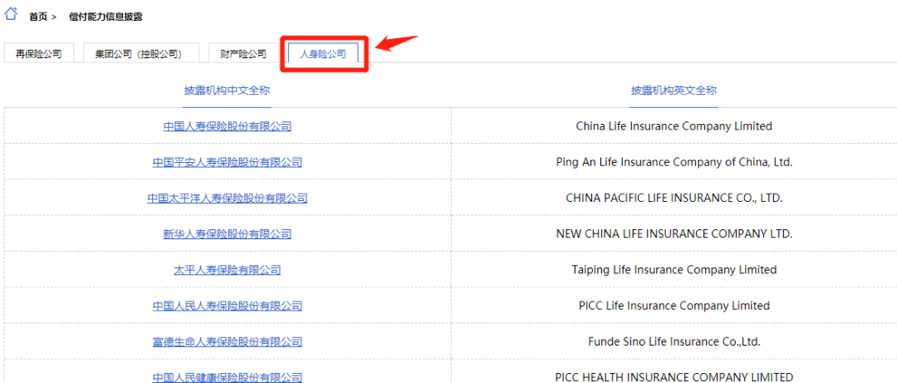Open 新华人寿保险股份有限公司 link
Image resolution: width=897 pixels, height=383 pixels.
pos(227,234)
